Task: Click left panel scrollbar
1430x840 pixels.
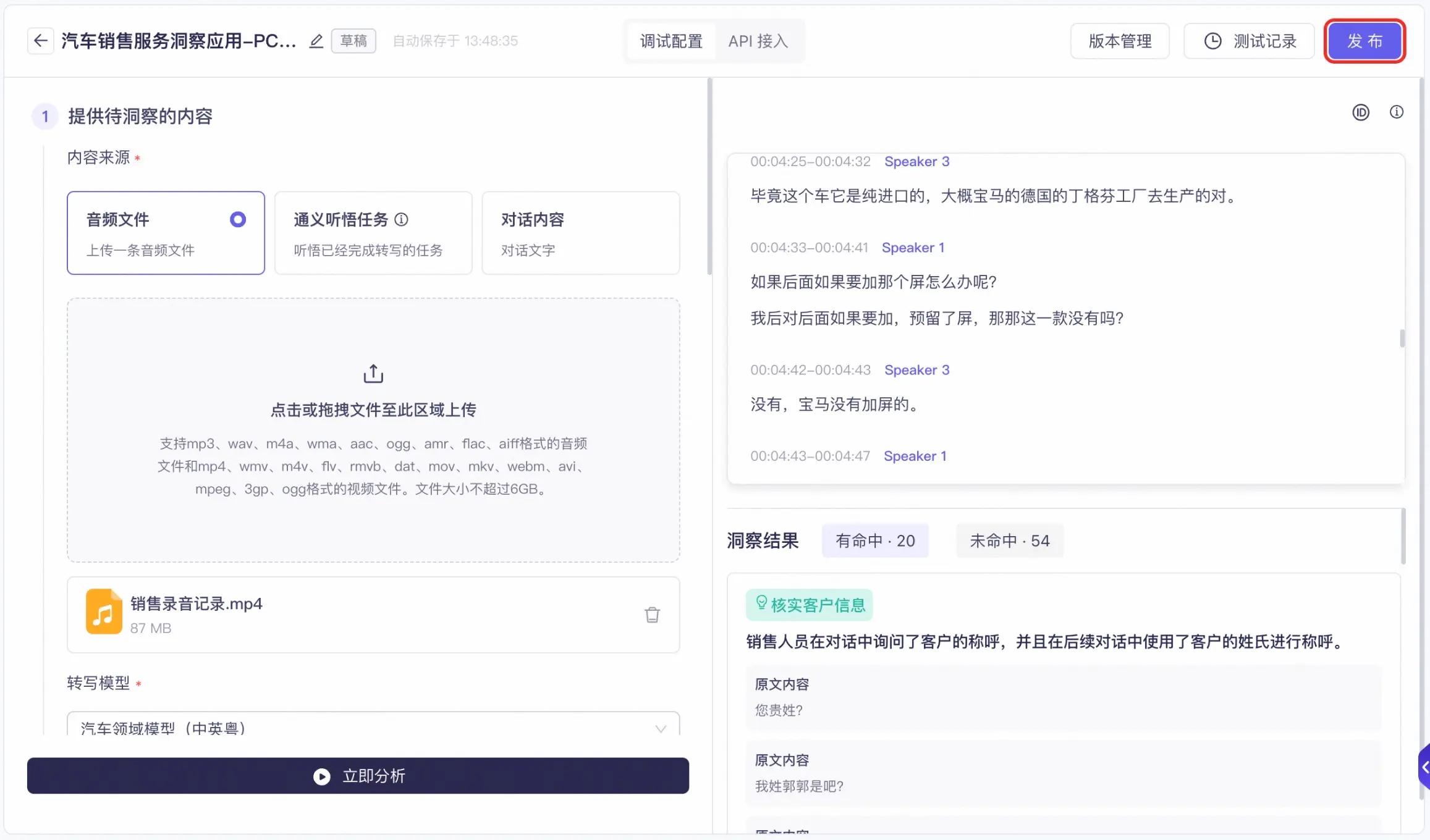Action: [x=709, y=177]
